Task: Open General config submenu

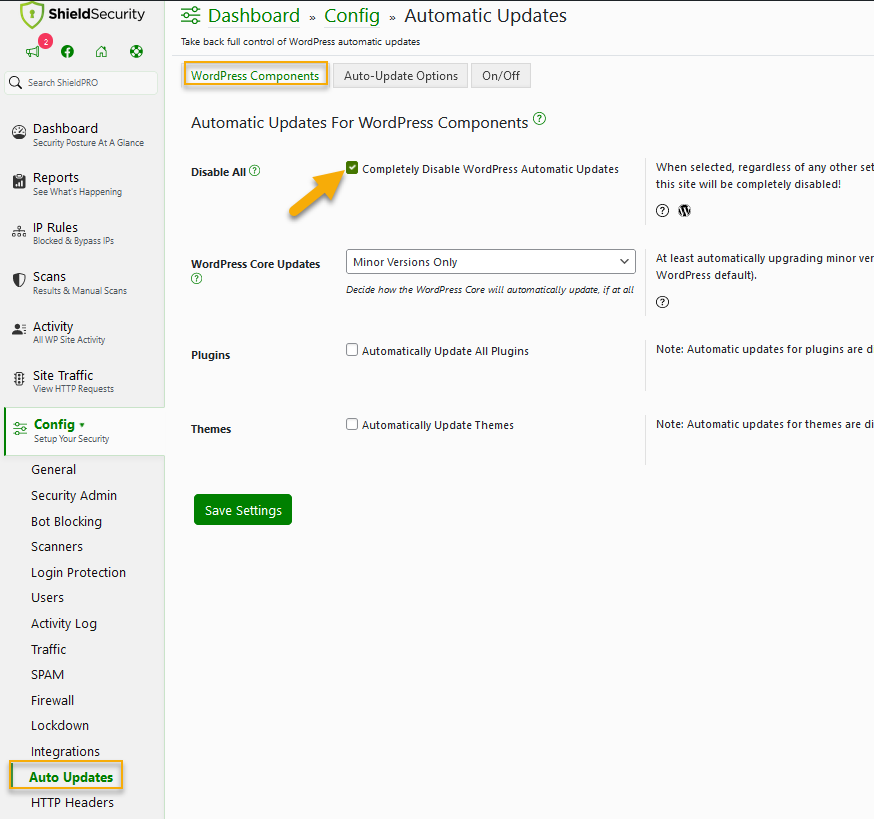Action: point(54,469)
